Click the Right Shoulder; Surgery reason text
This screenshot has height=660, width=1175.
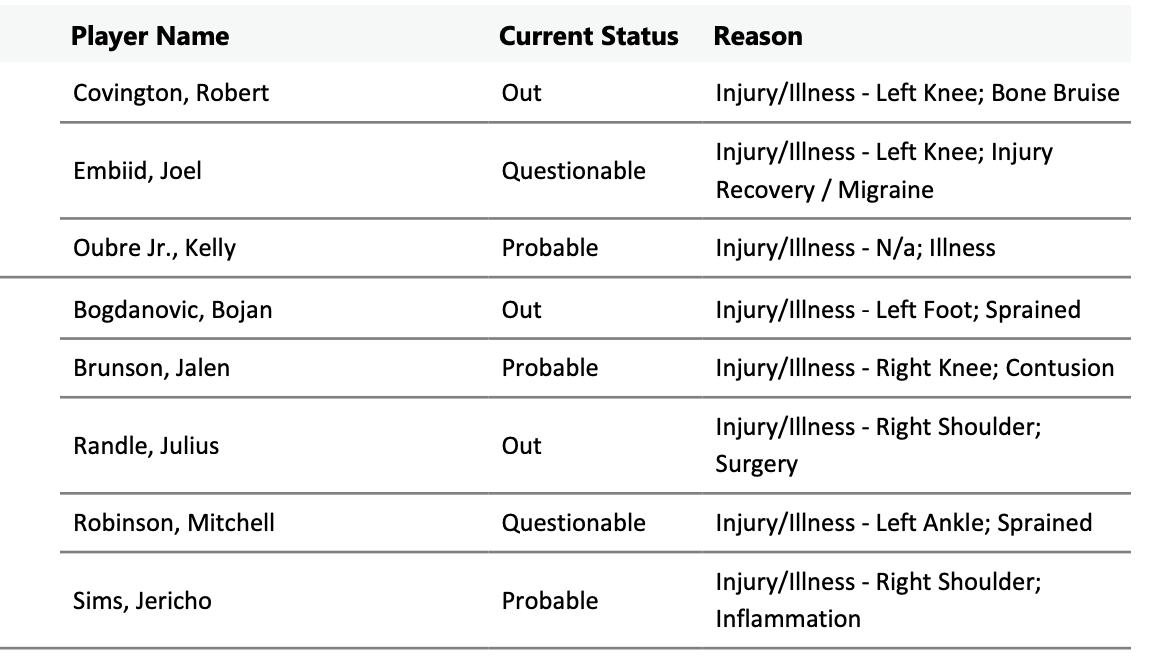[878, 446]
